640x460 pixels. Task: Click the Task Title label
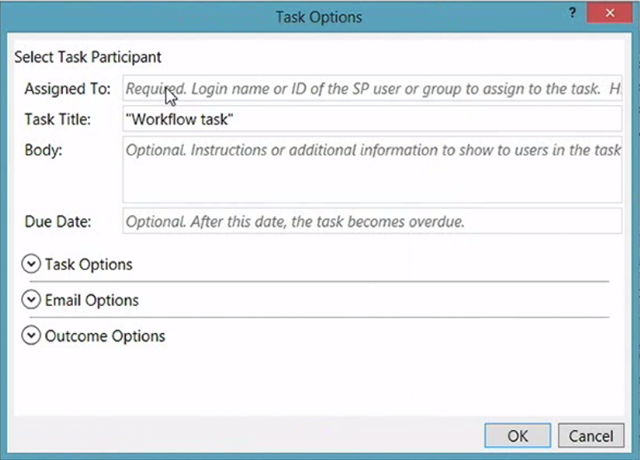[x=58, y=119]
